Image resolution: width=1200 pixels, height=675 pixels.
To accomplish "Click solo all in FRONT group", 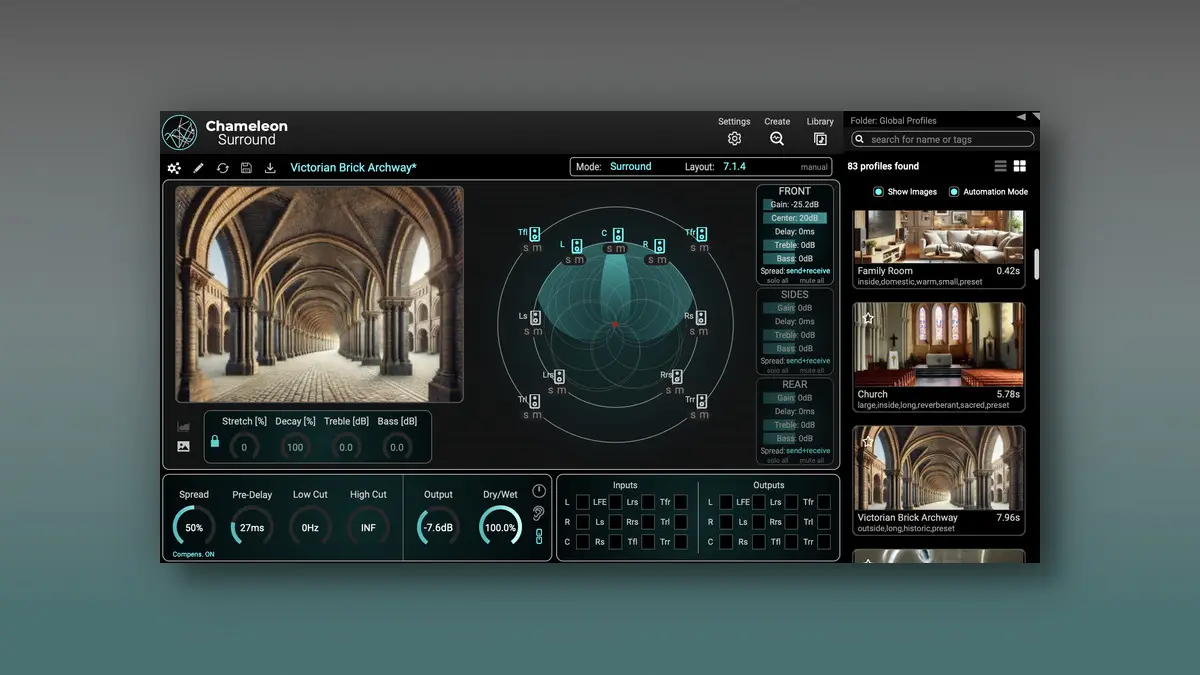I will pos(777,281).
